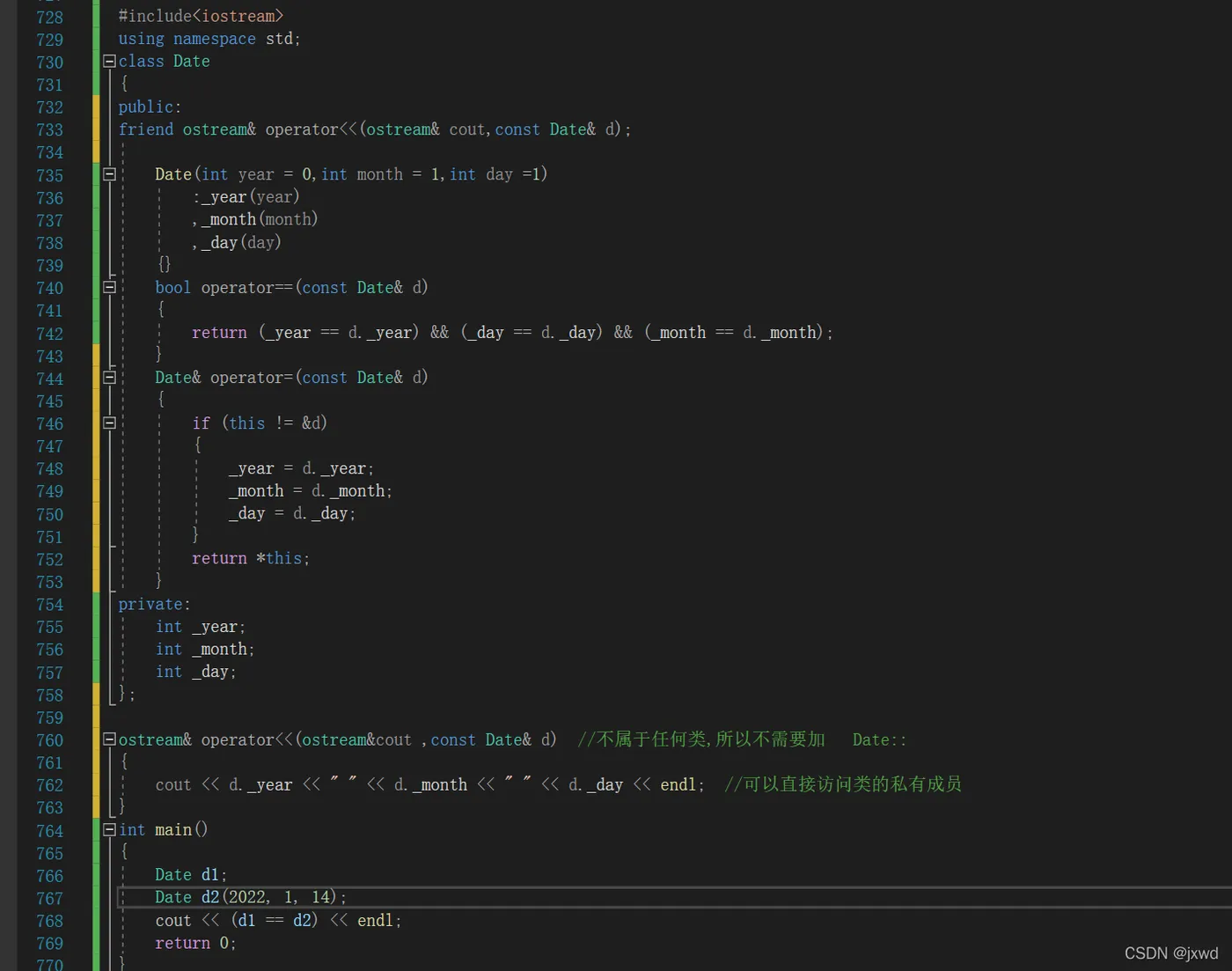The image size is (1232, 971).
Task: Collapse the operator== function fold box
Action: (109, 287)
